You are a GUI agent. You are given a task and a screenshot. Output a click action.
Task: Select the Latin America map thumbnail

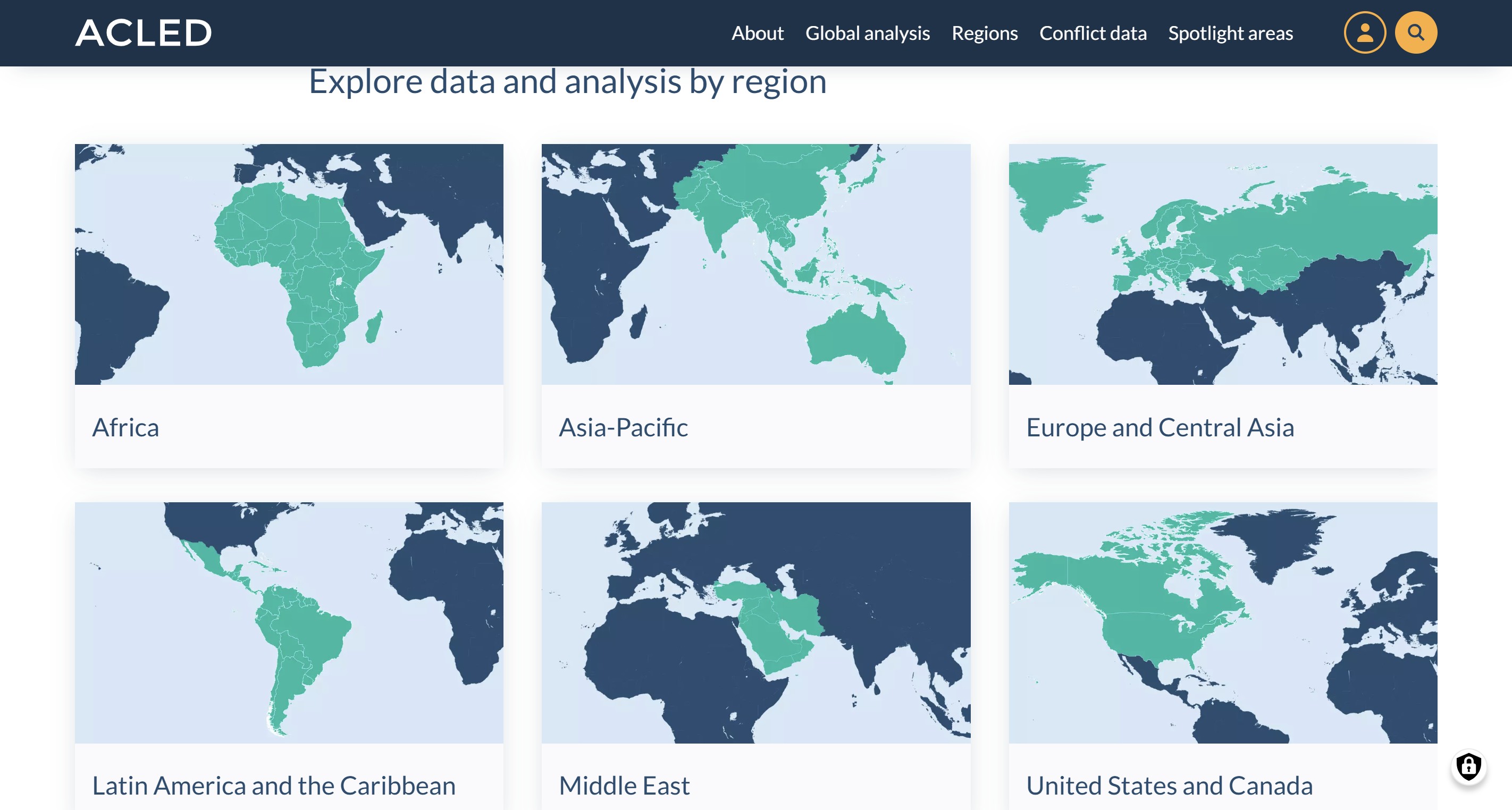tap(289, 622)
